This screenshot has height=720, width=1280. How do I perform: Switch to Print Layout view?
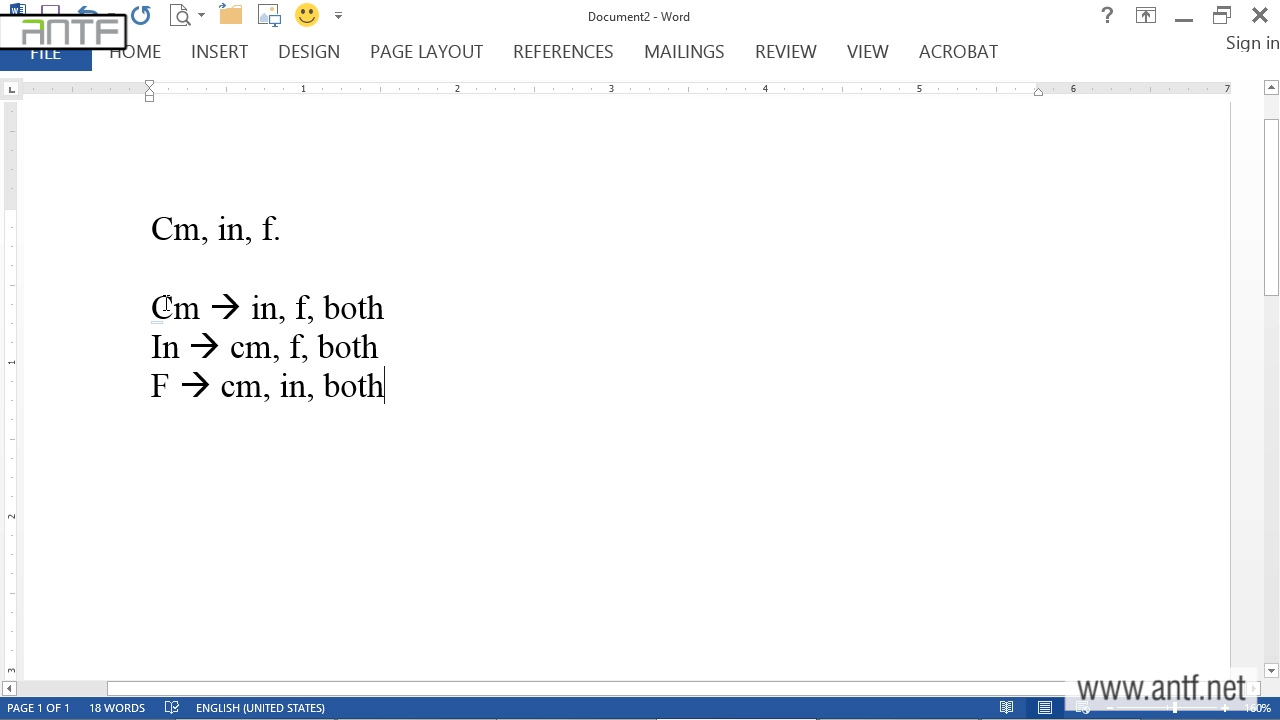pos(1045,708)
